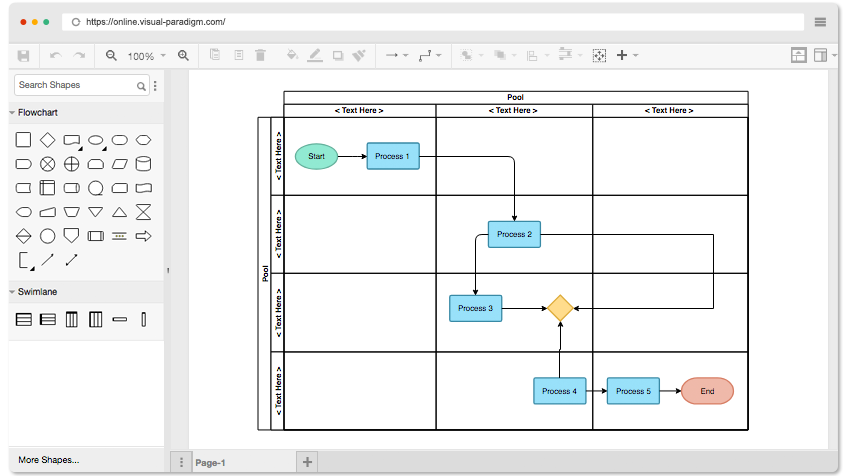The height and width of the screenshot is (476, 848).
Task: Click the line color pencil icon
Action: tap(315, 55)
